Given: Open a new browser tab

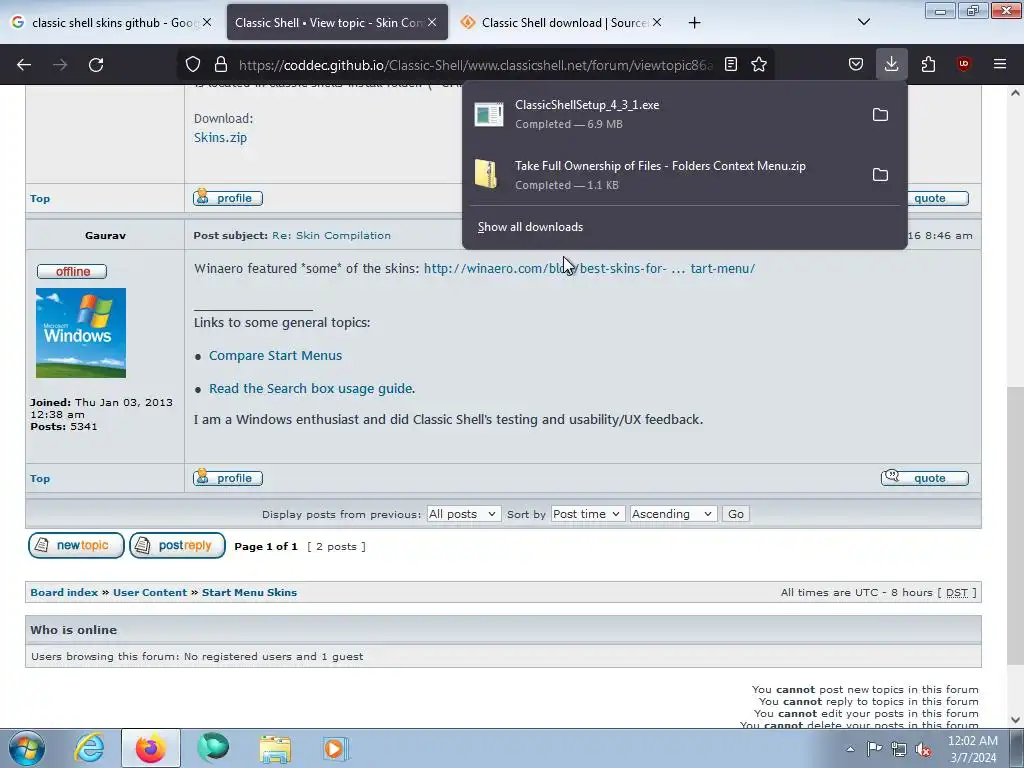Looking at the screenshot, I should point(694,23).
